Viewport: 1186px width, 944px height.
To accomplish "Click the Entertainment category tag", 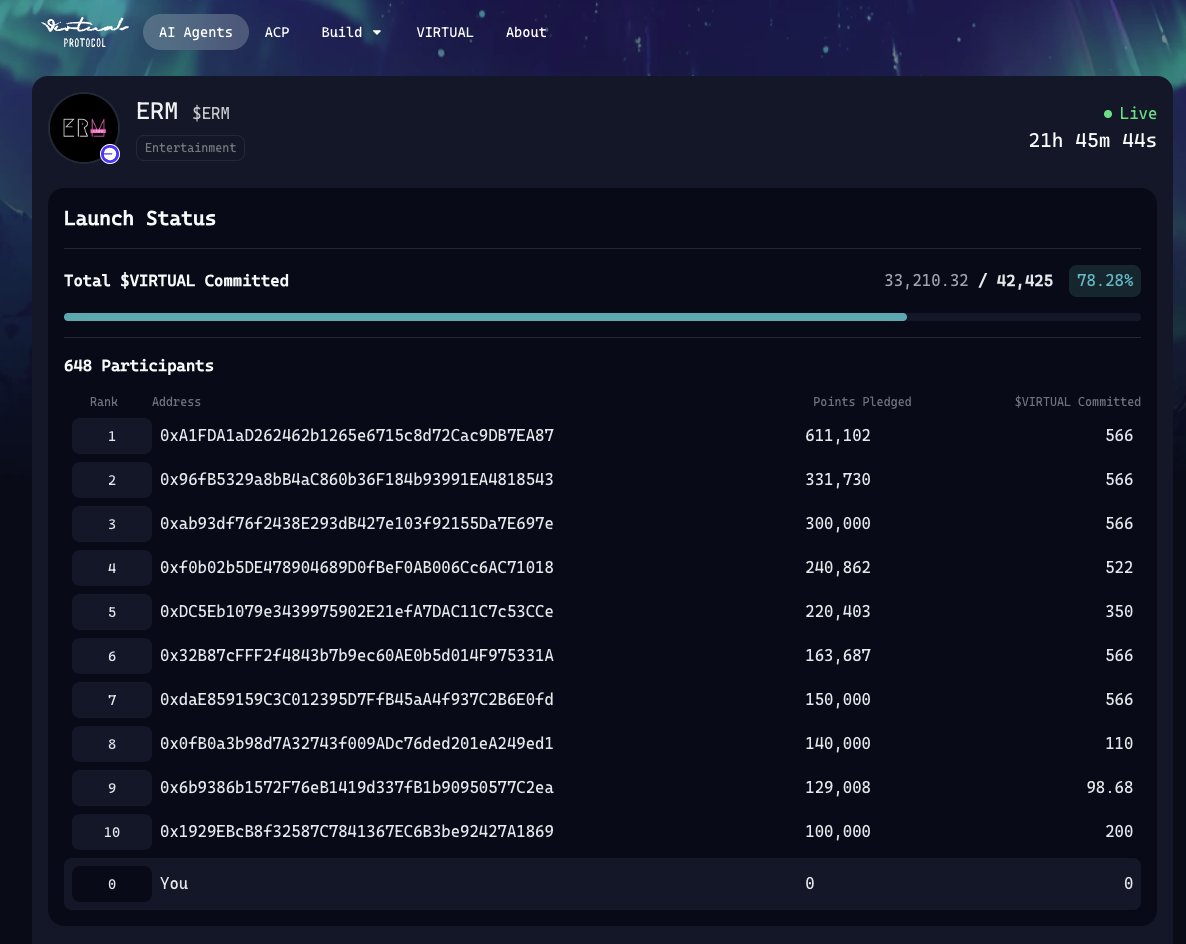I will tap(191, 148).
